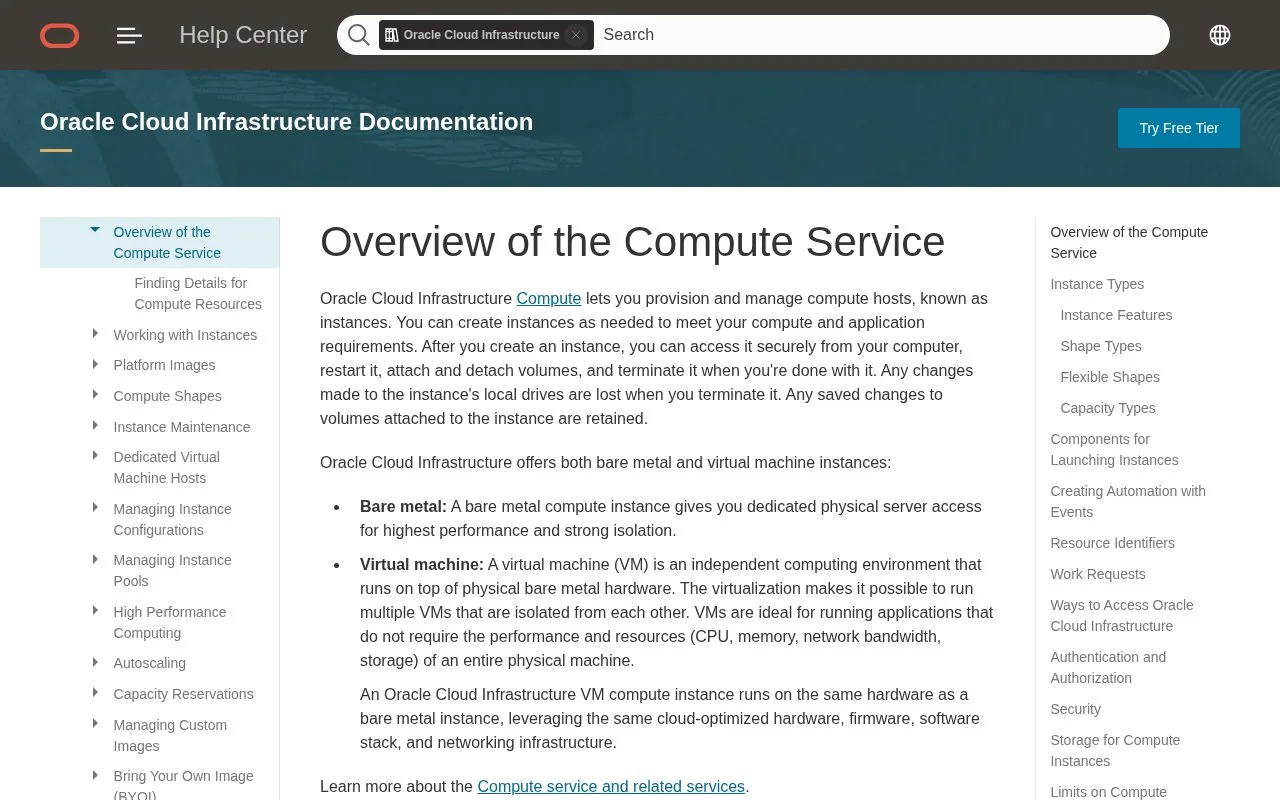The height and width of the screenshot is (800, 1280).
Task: Open the language globe selector
Action: (1220, 35)
